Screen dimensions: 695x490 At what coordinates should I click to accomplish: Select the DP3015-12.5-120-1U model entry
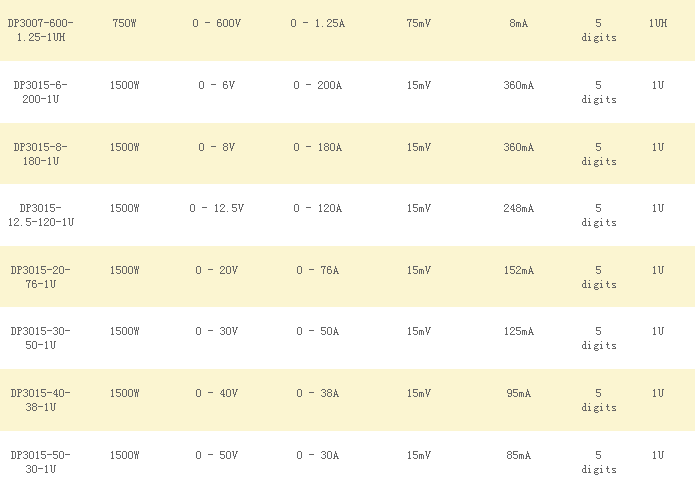click(x=41, y=215)
